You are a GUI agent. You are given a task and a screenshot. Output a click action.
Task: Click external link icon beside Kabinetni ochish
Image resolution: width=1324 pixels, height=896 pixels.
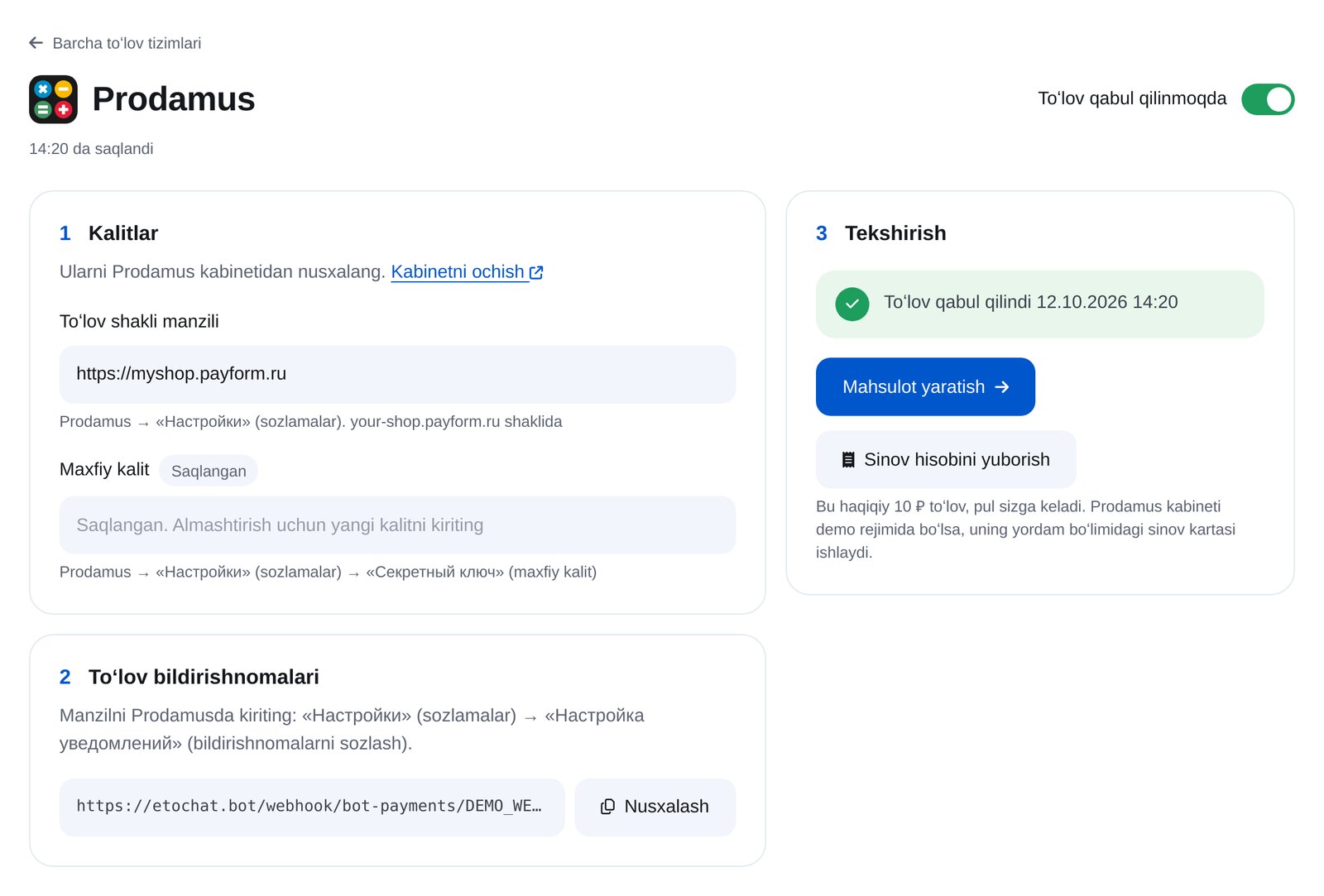pyautogui.click(x=536, y=272)
